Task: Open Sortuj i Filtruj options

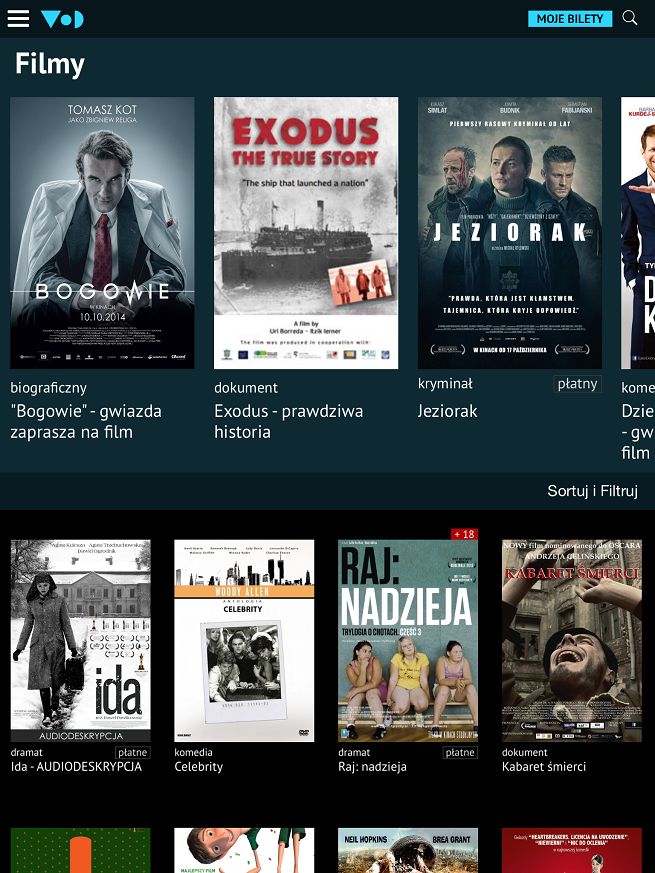Action: tap(592, 491)
